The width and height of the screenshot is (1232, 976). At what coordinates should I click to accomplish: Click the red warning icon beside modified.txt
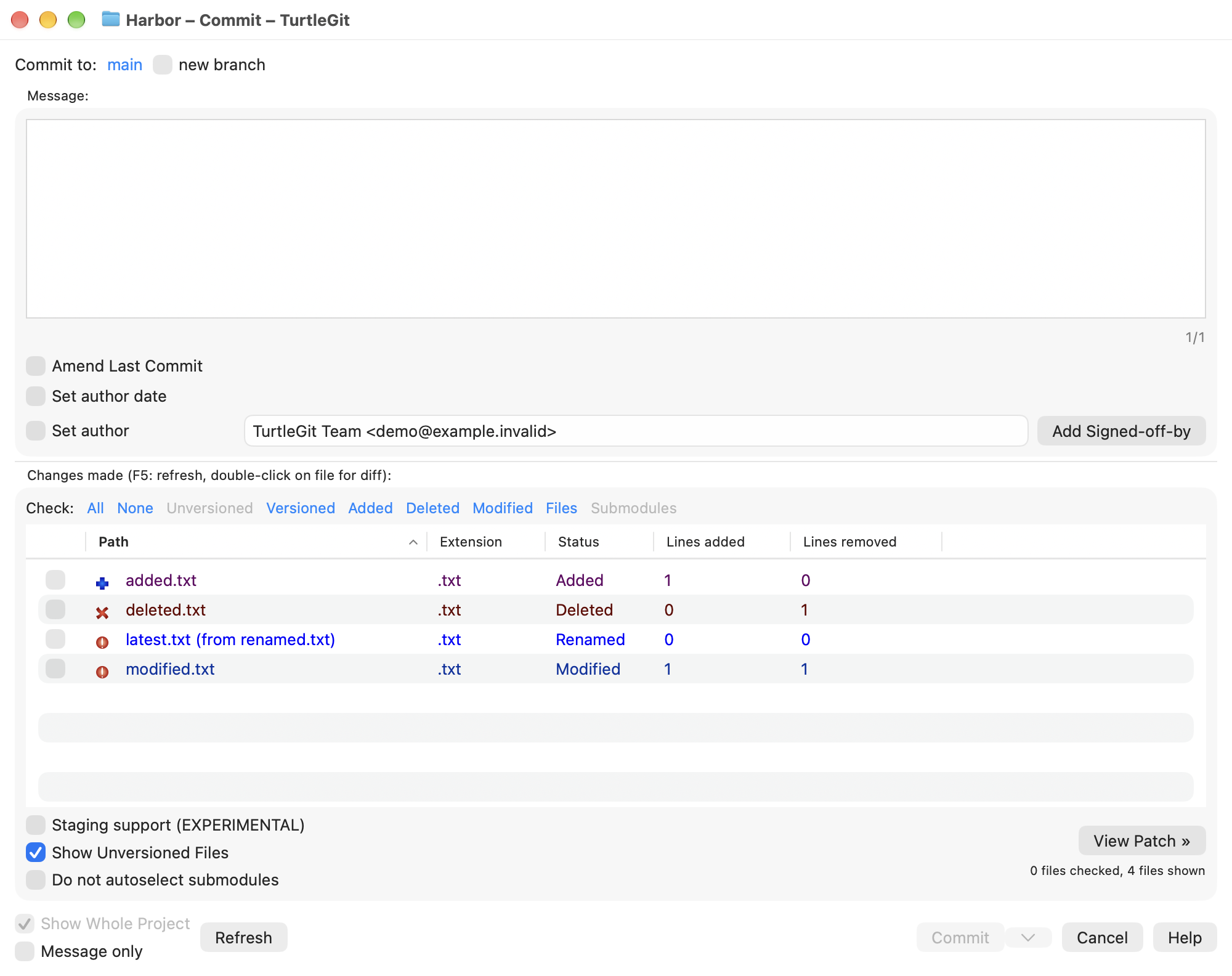click(x=102, y=672)
